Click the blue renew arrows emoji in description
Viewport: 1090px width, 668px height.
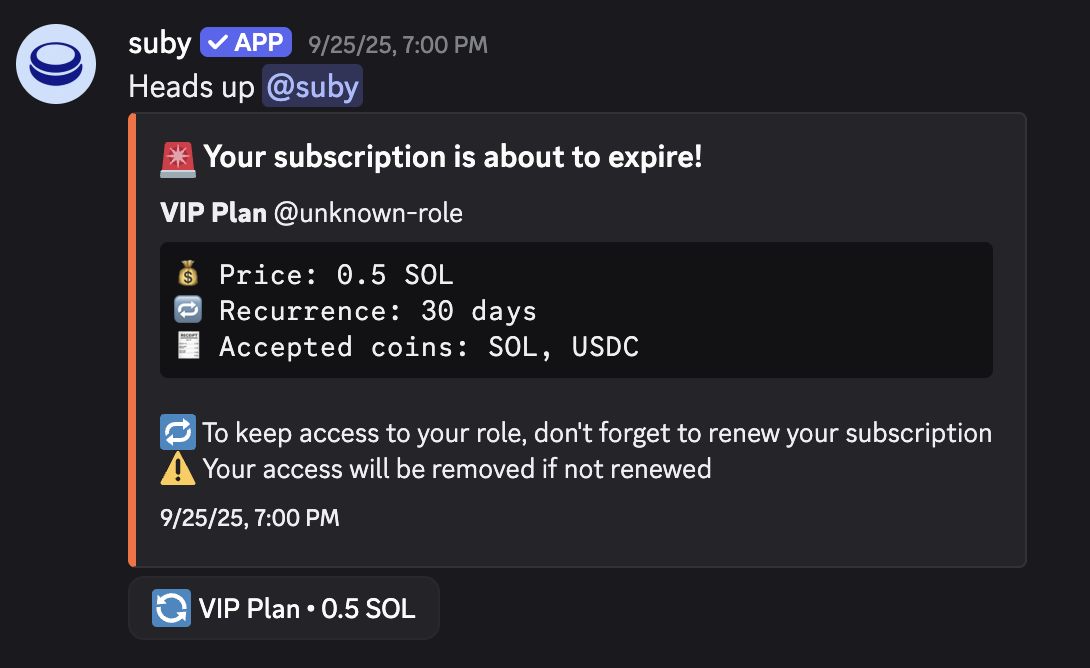[178, 433]
